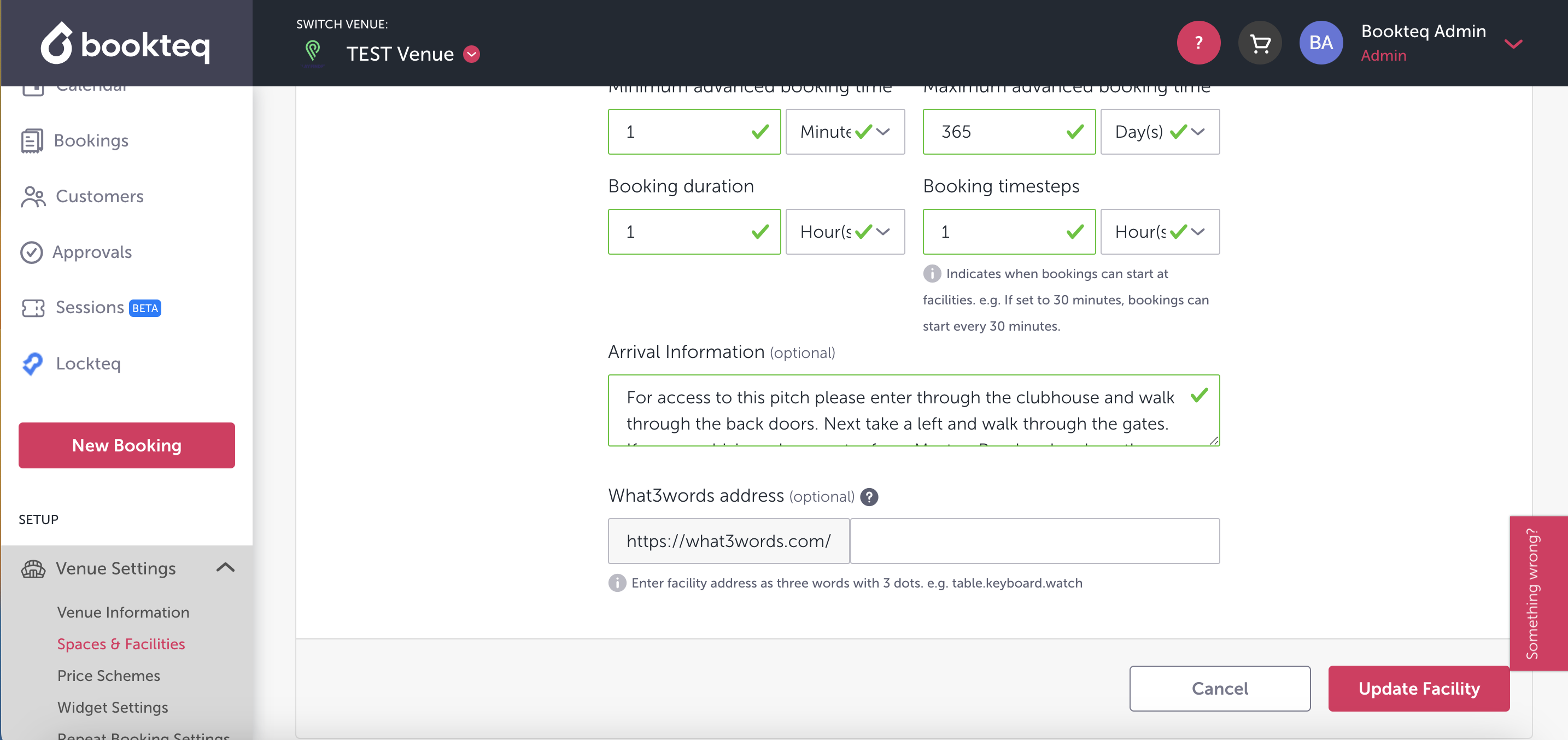
Task: Collapse the Venue Settings section
Action: coord(225,568)
